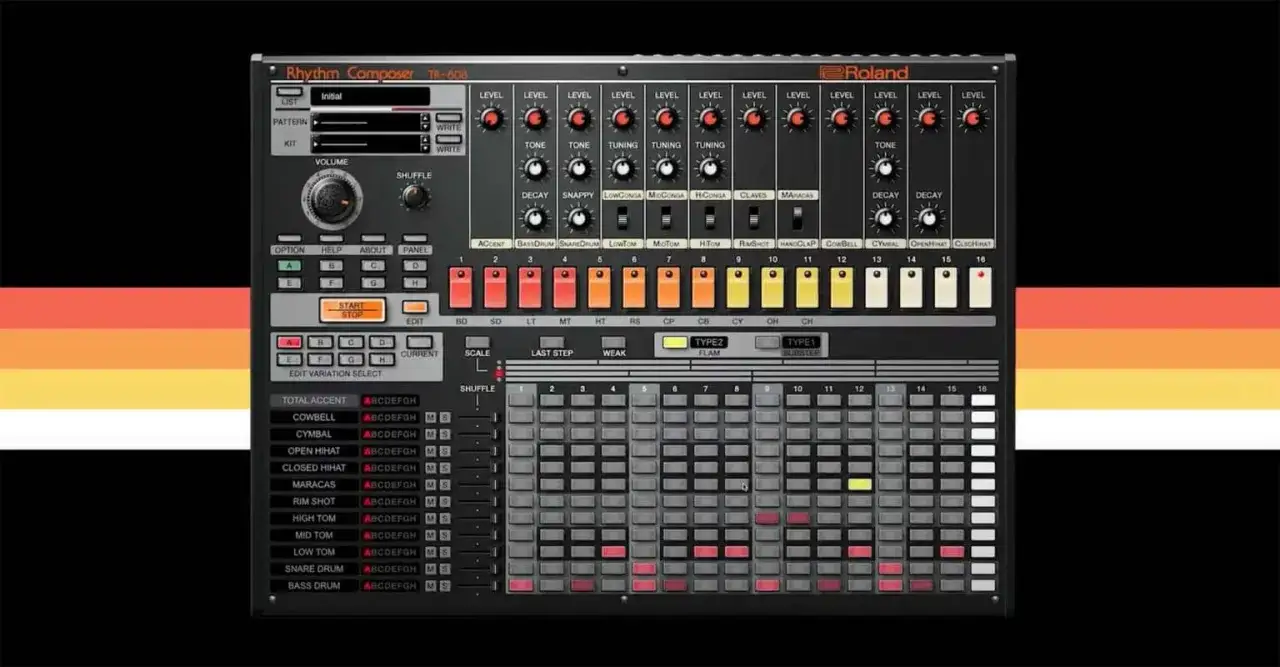Hit step button 9 labeled CY
The height and width of the screenshot is (667, 1280).
738,288
